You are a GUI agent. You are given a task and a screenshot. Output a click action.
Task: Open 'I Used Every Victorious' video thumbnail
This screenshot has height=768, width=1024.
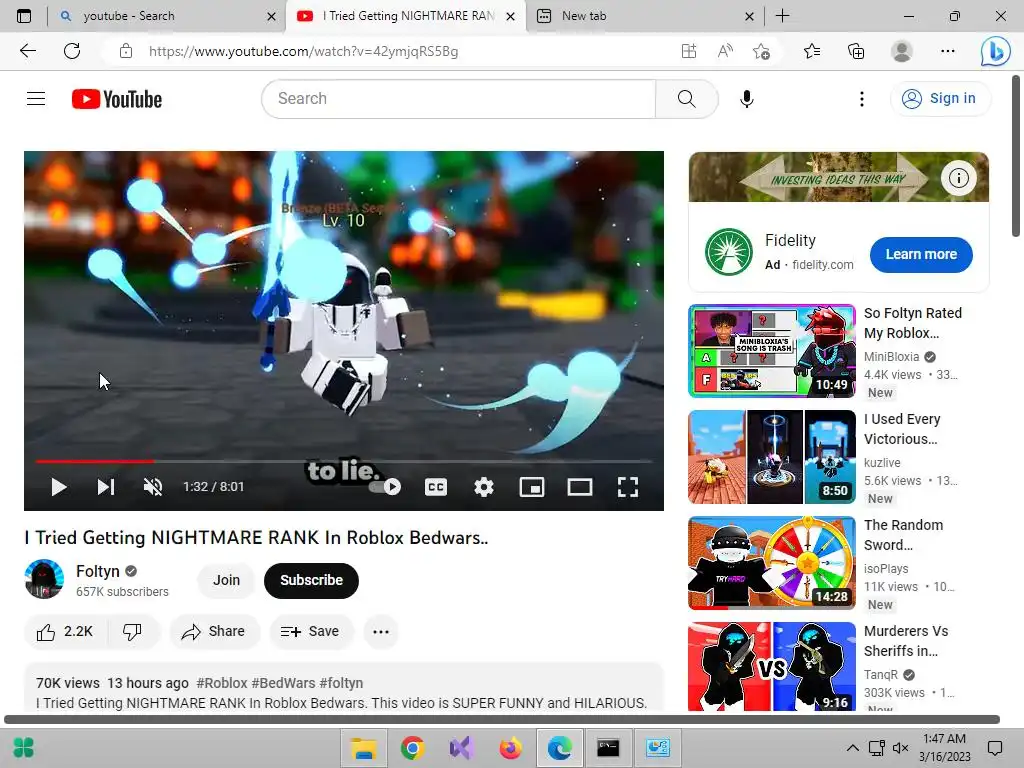tap(772, 457)
